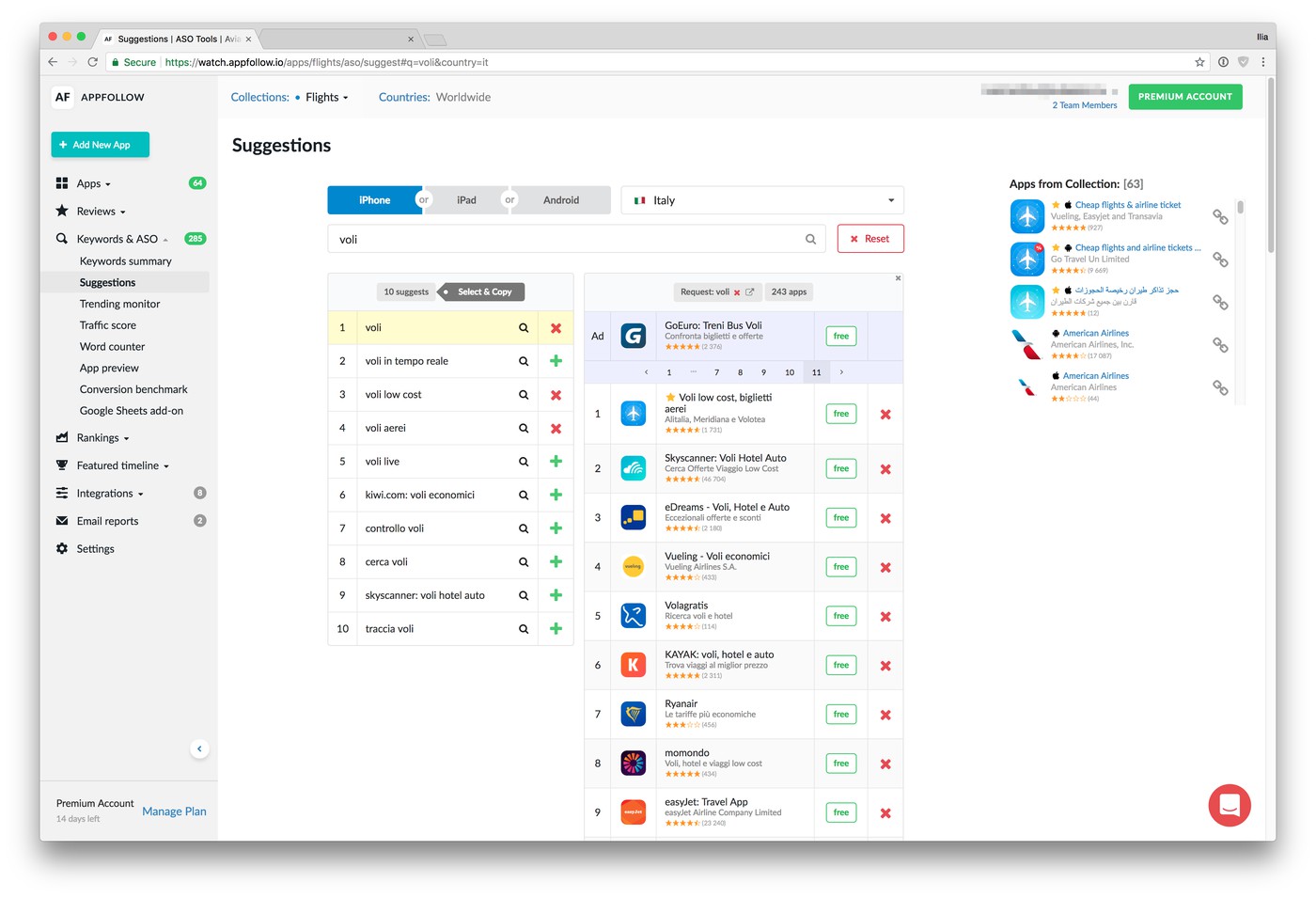Click the Manage Plan link

tap(174, 811)
